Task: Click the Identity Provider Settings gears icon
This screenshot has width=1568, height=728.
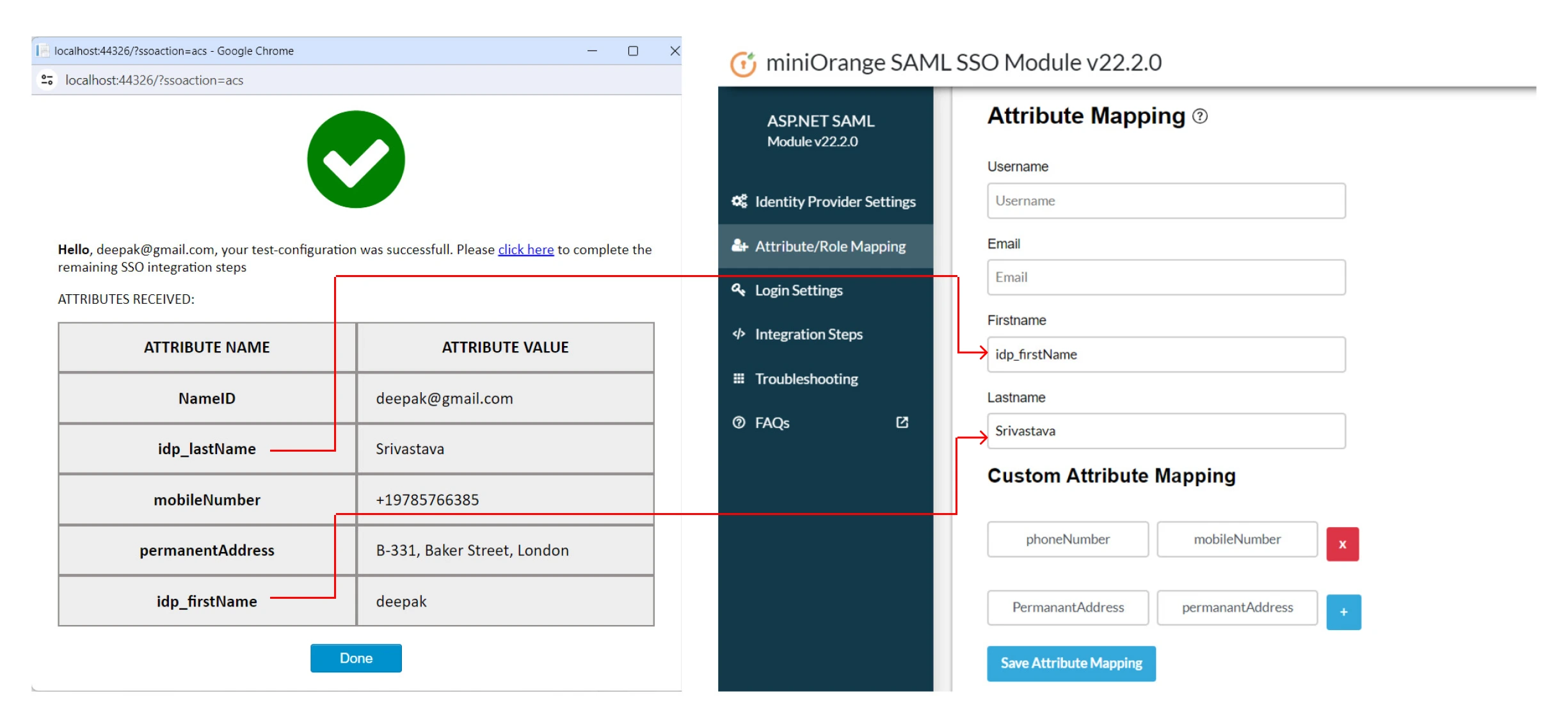Action: point(739,202)
